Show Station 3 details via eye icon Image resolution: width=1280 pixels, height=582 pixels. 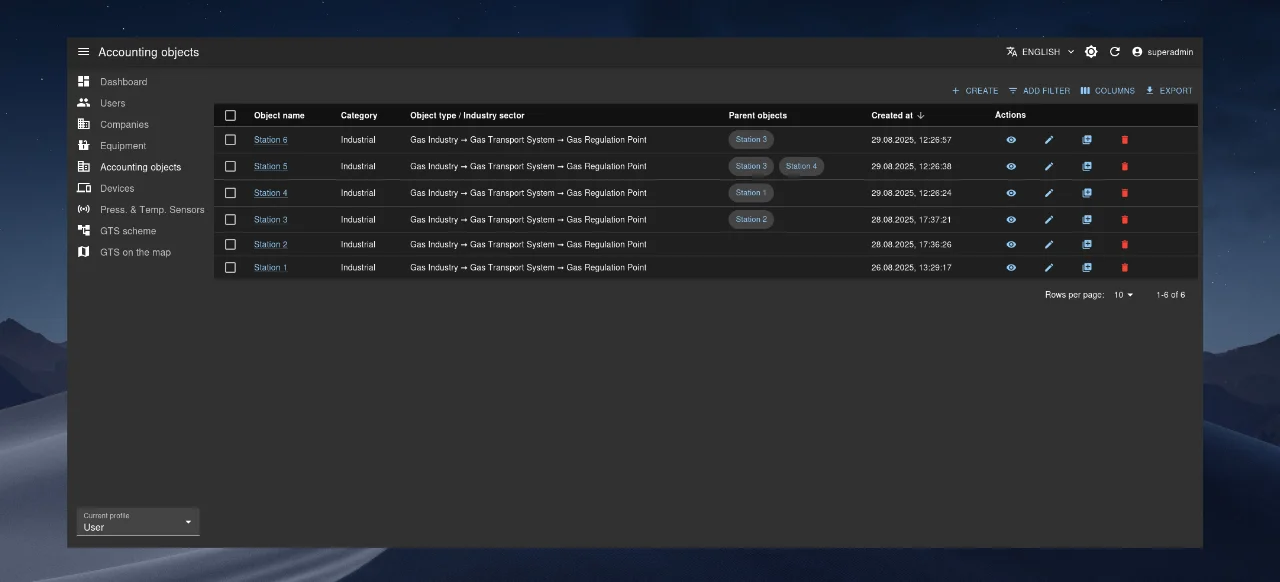point(1011,220)
